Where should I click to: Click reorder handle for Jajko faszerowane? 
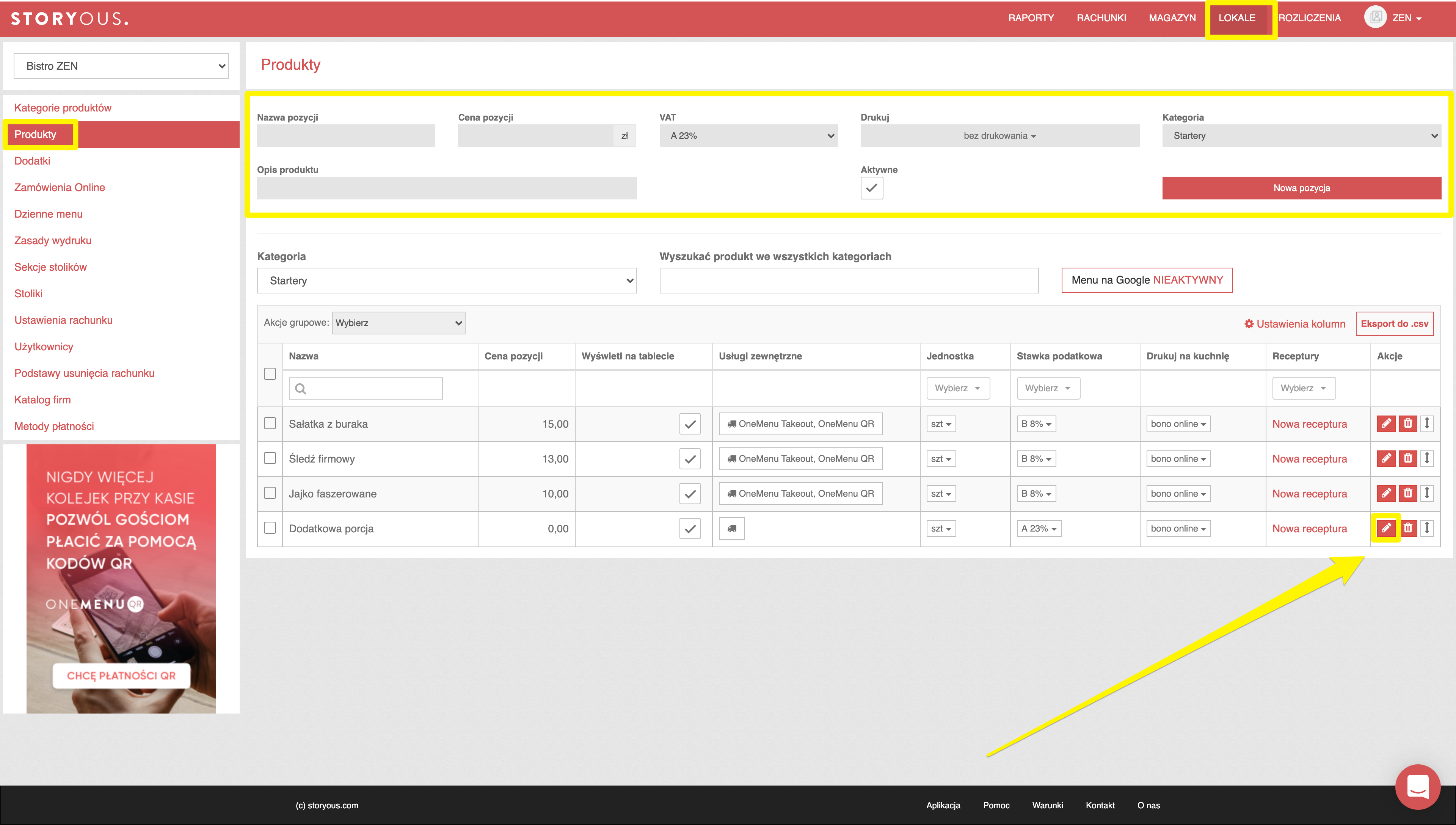point(1427,494)
